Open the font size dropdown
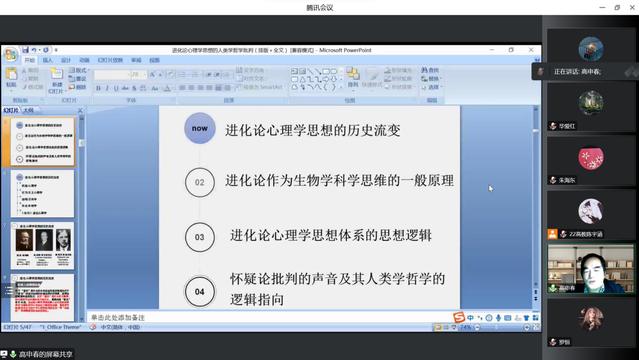639x360 pixels. (x=144, y=75)
